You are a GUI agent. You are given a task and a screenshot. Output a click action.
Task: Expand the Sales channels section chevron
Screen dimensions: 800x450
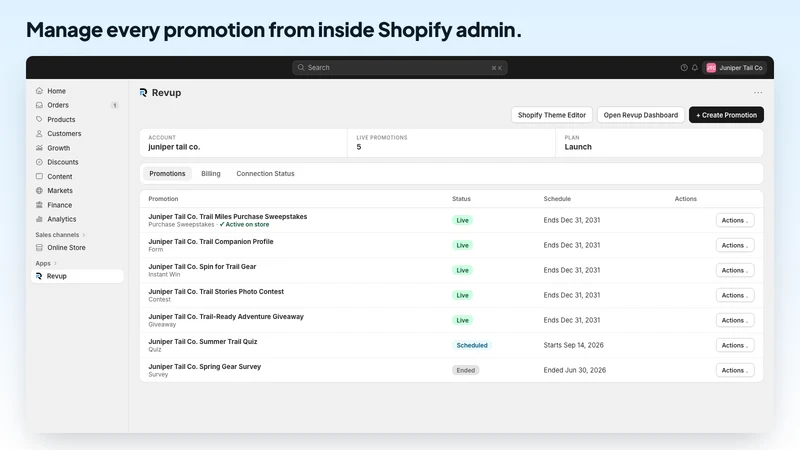click(x=84, y=235)
